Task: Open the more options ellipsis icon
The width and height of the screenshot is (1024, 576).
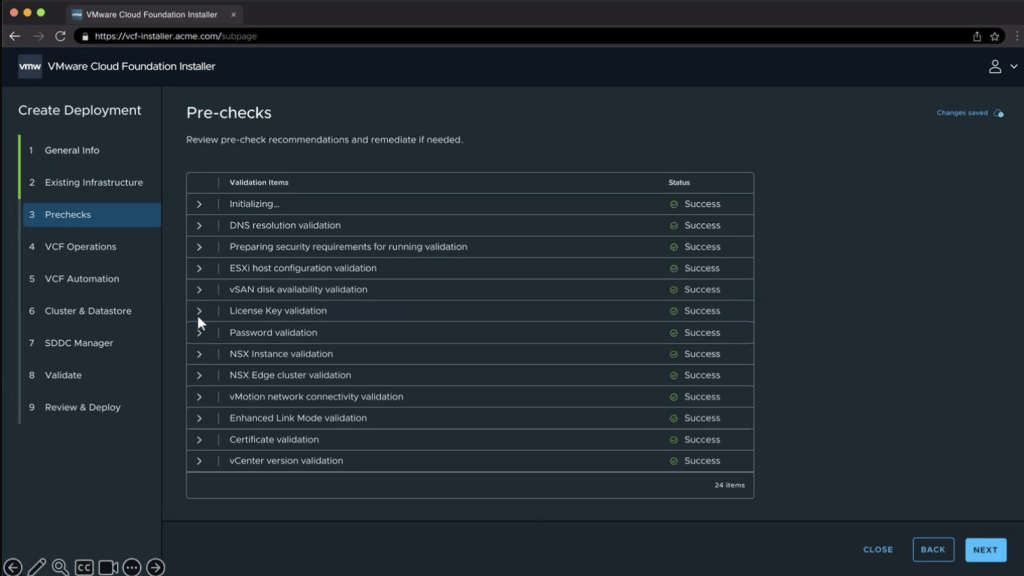Action: click(132, 567)
